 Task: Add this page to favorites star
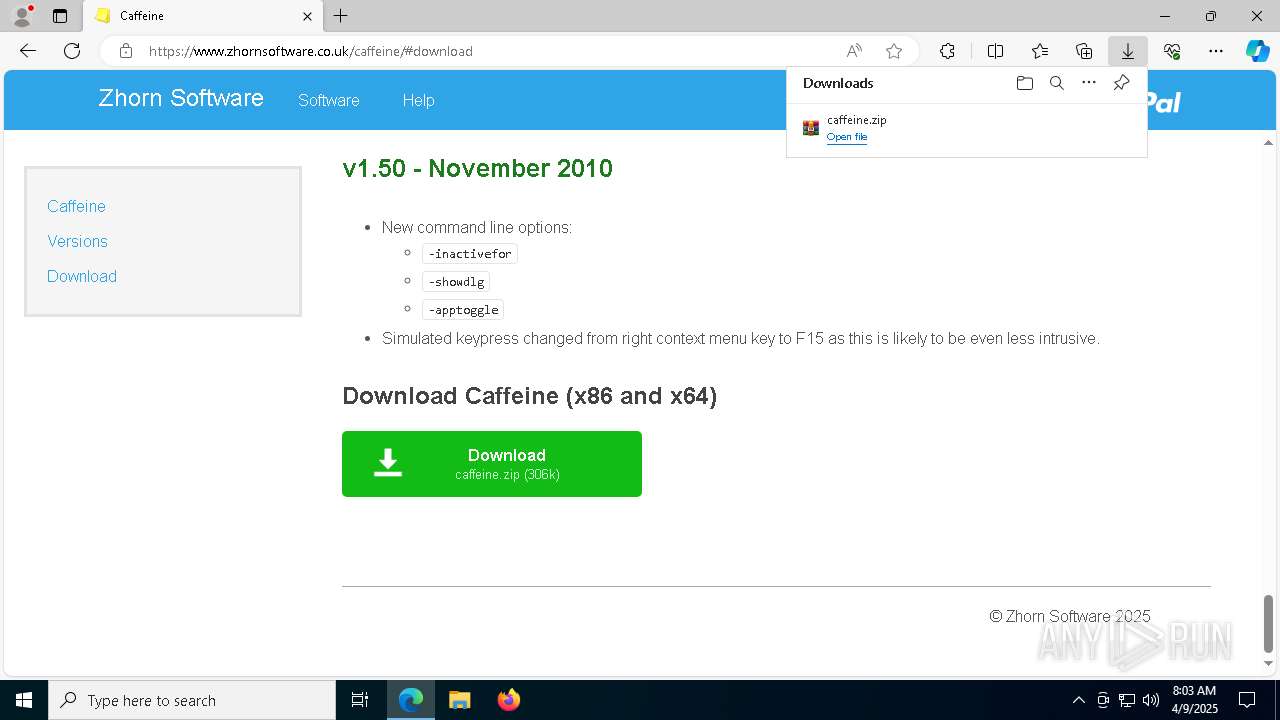894,51
